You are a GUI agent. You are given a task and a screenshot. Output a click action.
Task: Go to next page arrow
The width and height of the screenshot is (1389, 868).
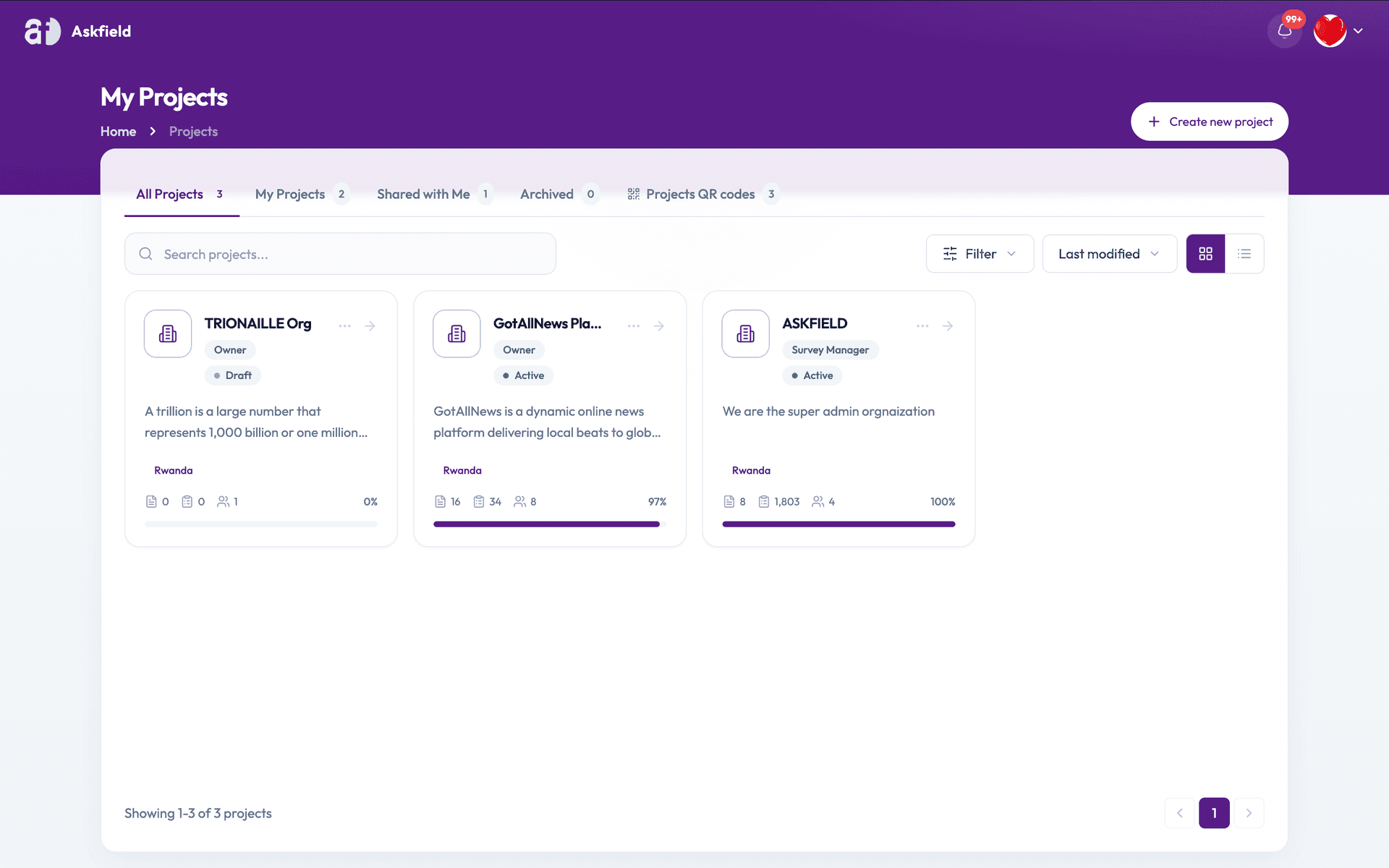click(x=1249, y=813)
